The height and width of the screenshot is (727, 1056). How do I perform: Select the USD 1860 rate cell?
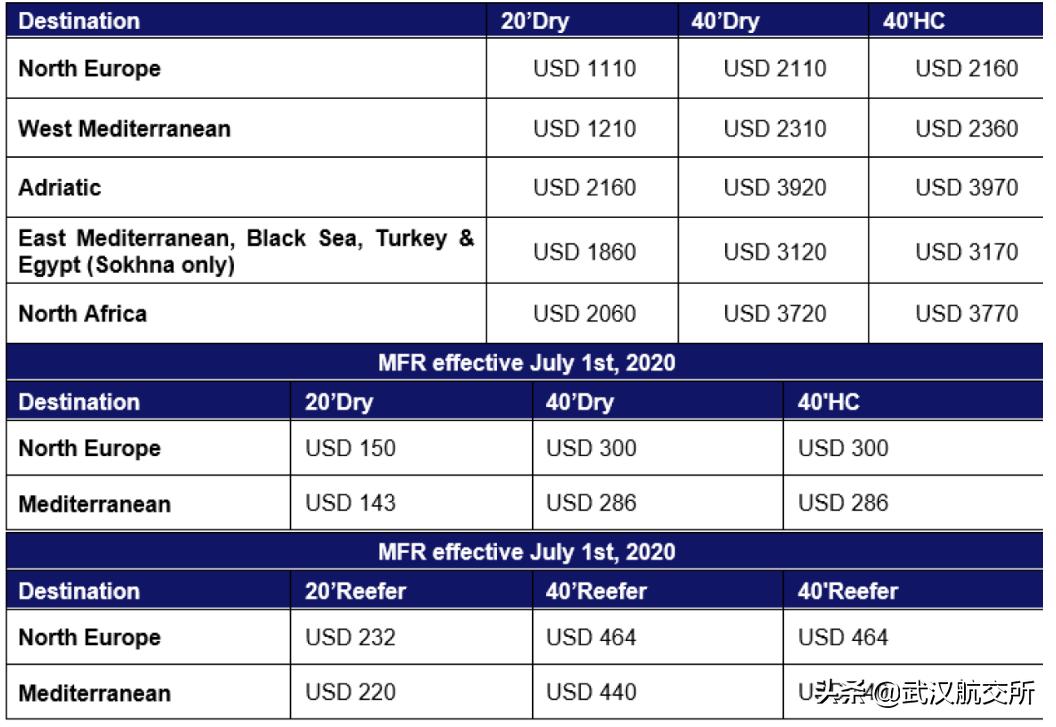click(584, 252)
